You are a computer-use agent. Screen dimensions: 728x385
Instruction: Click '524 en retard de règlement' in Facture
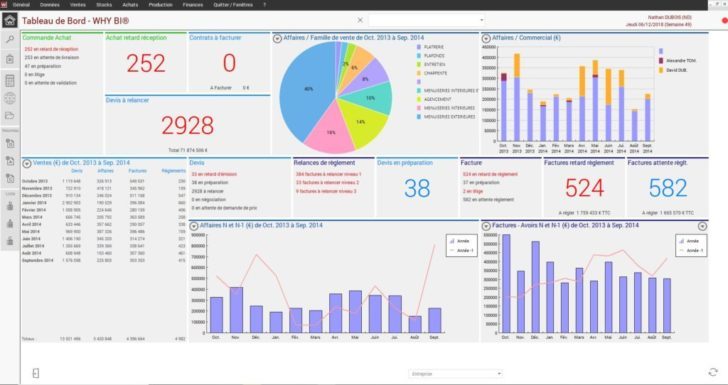(x=490, y=174)
